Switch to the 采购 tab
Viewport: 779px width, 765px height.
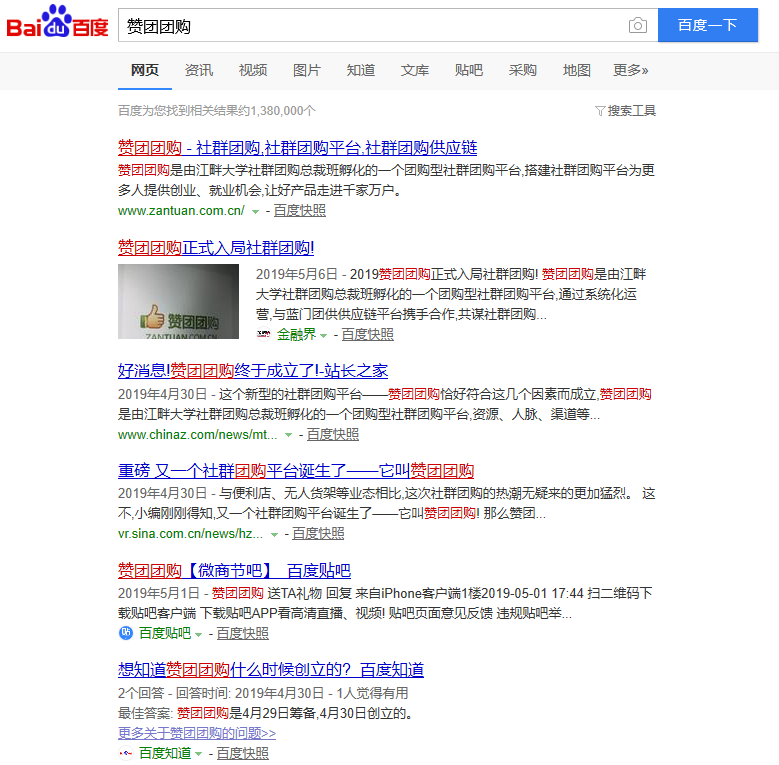click(x=523, y=71)
